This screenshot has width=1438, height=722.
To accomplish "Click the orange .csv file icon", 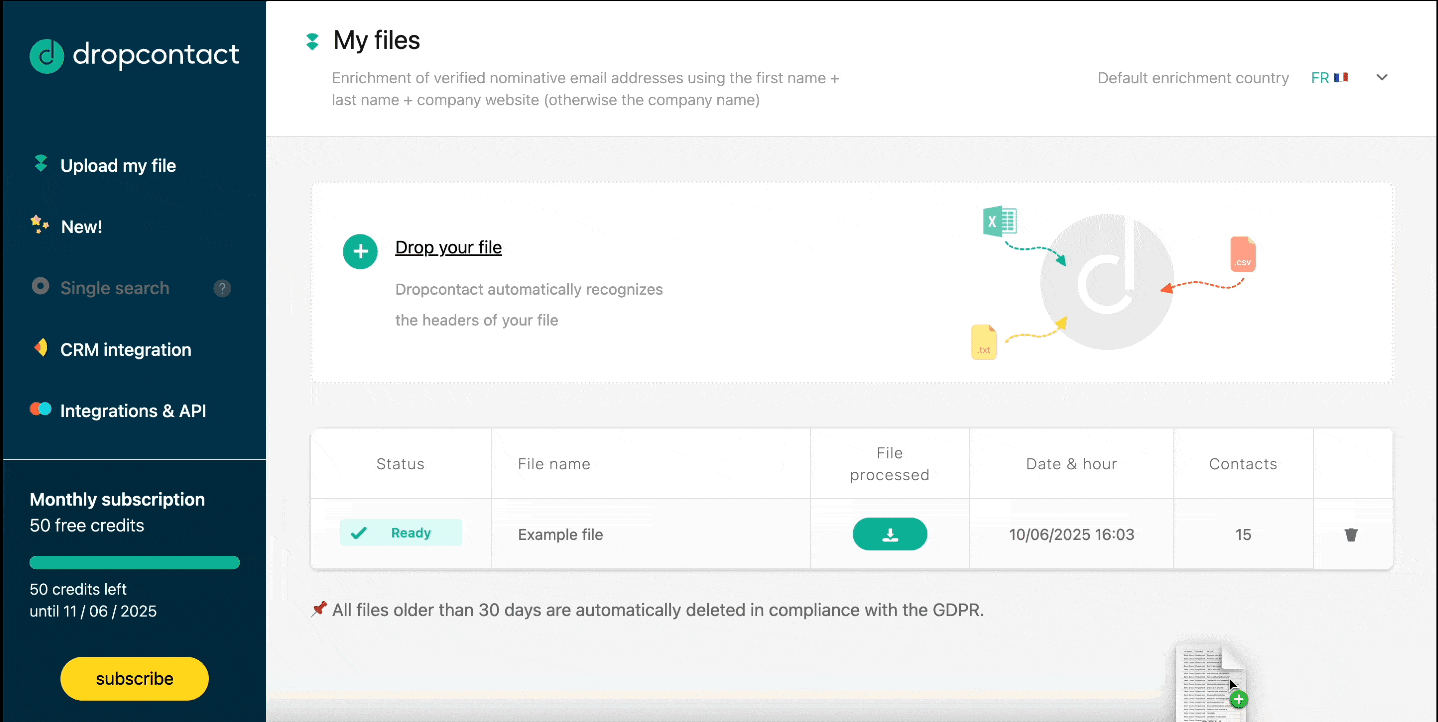I will [x=1242, y=255].
